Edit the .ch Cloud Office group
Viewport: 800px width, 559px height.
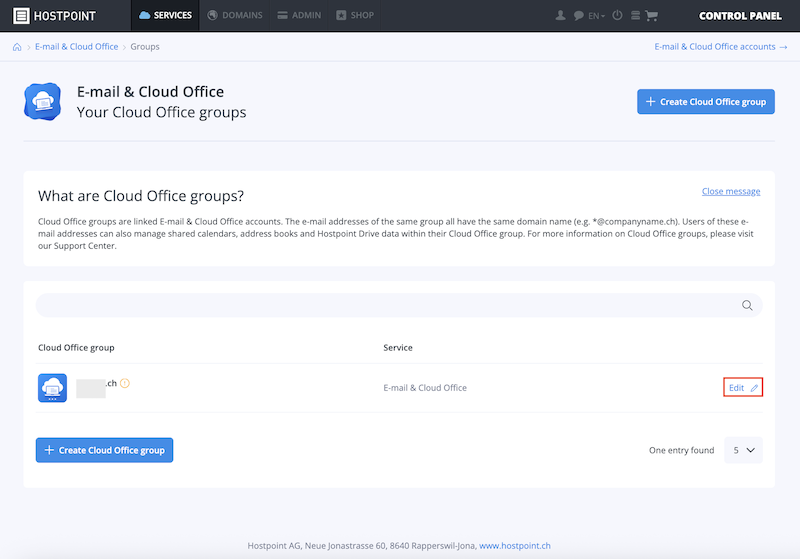coord(743,388)
